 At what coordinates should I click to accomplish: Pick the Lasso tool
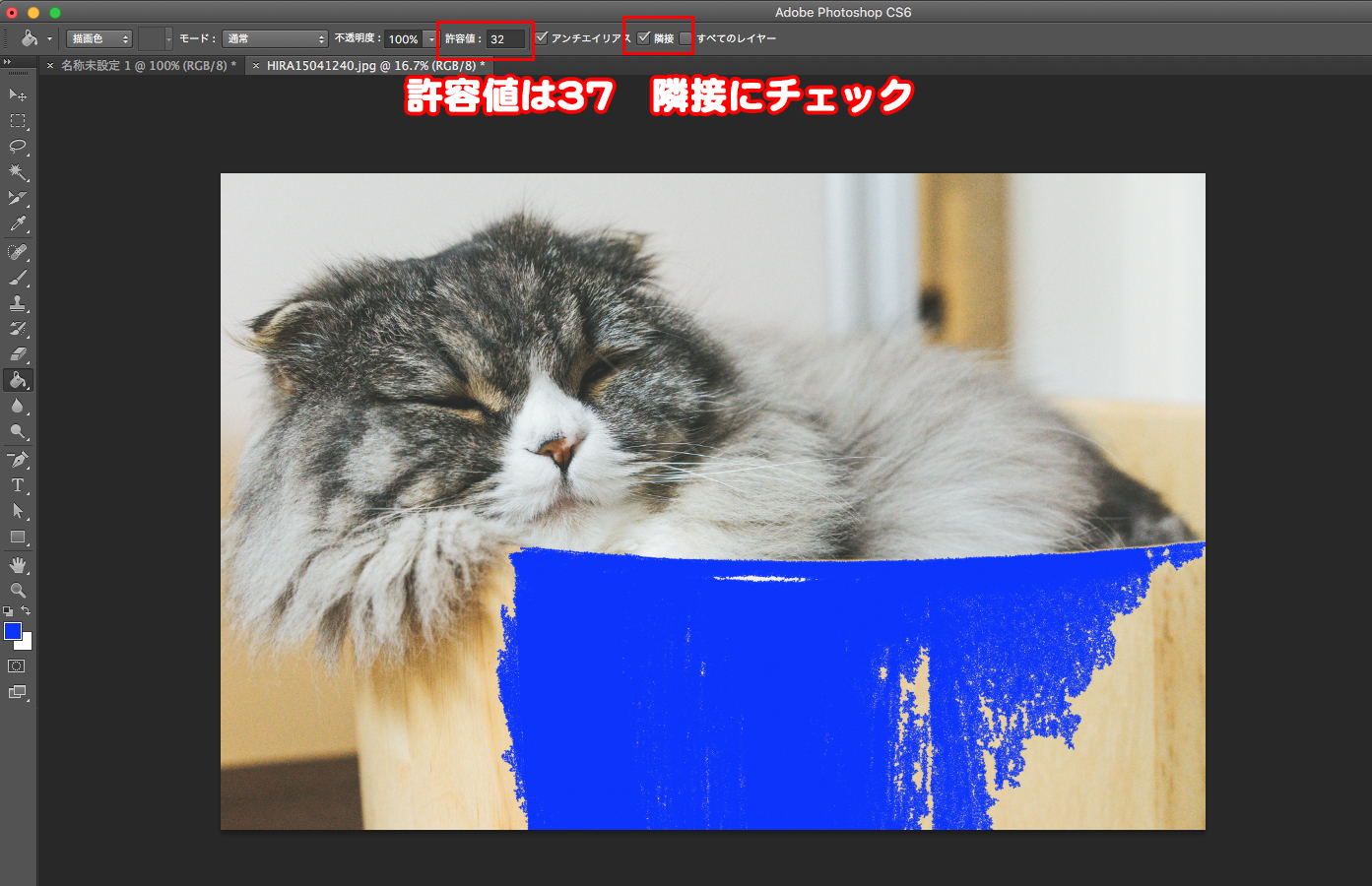[18, 147]
